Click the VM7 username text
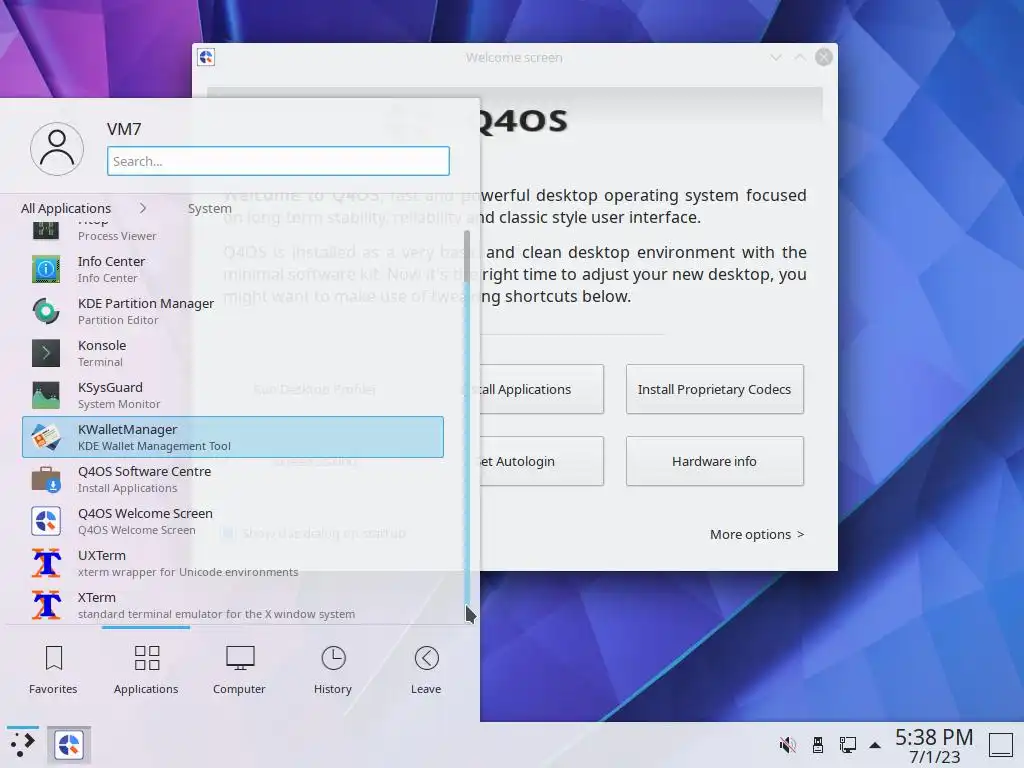The width and height of the screenshot is (1024, 768). [124, 129]
